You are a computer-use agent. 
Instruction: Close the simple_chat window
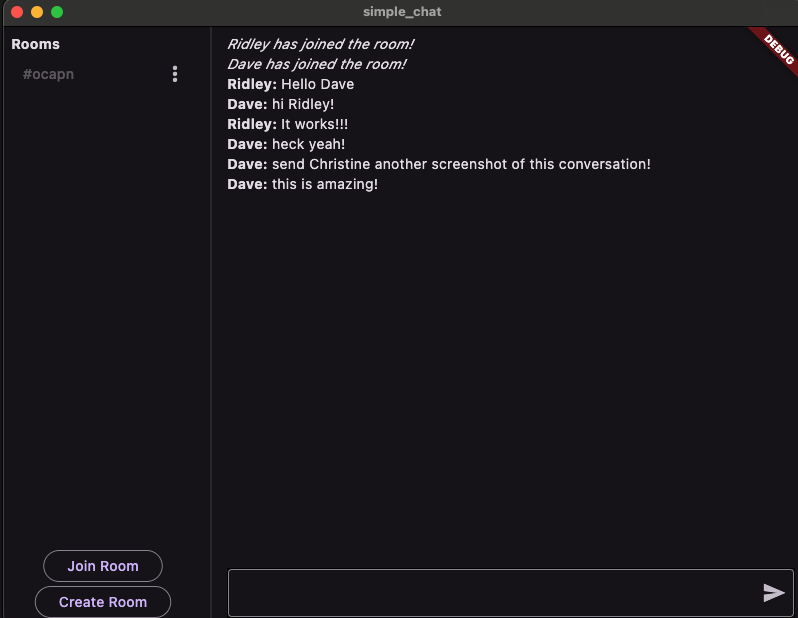(17, 12)
